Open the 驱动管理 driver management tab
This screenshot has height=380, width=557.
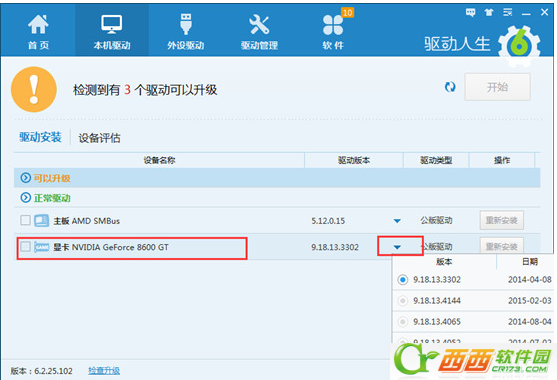(x=259, y=31)
